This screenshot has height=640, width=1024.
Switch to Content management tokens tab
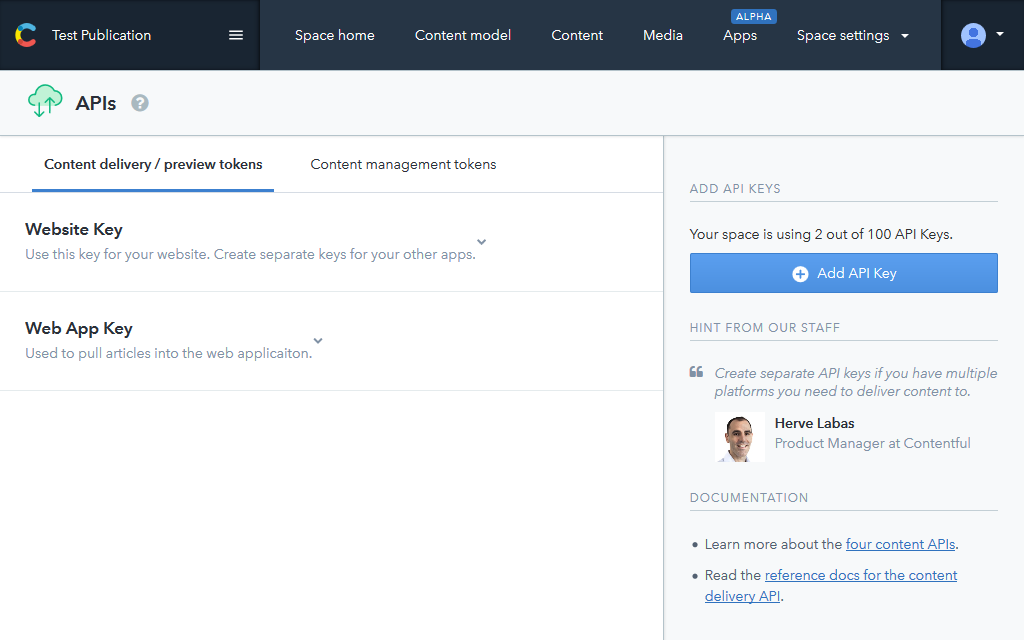(403, 164)
